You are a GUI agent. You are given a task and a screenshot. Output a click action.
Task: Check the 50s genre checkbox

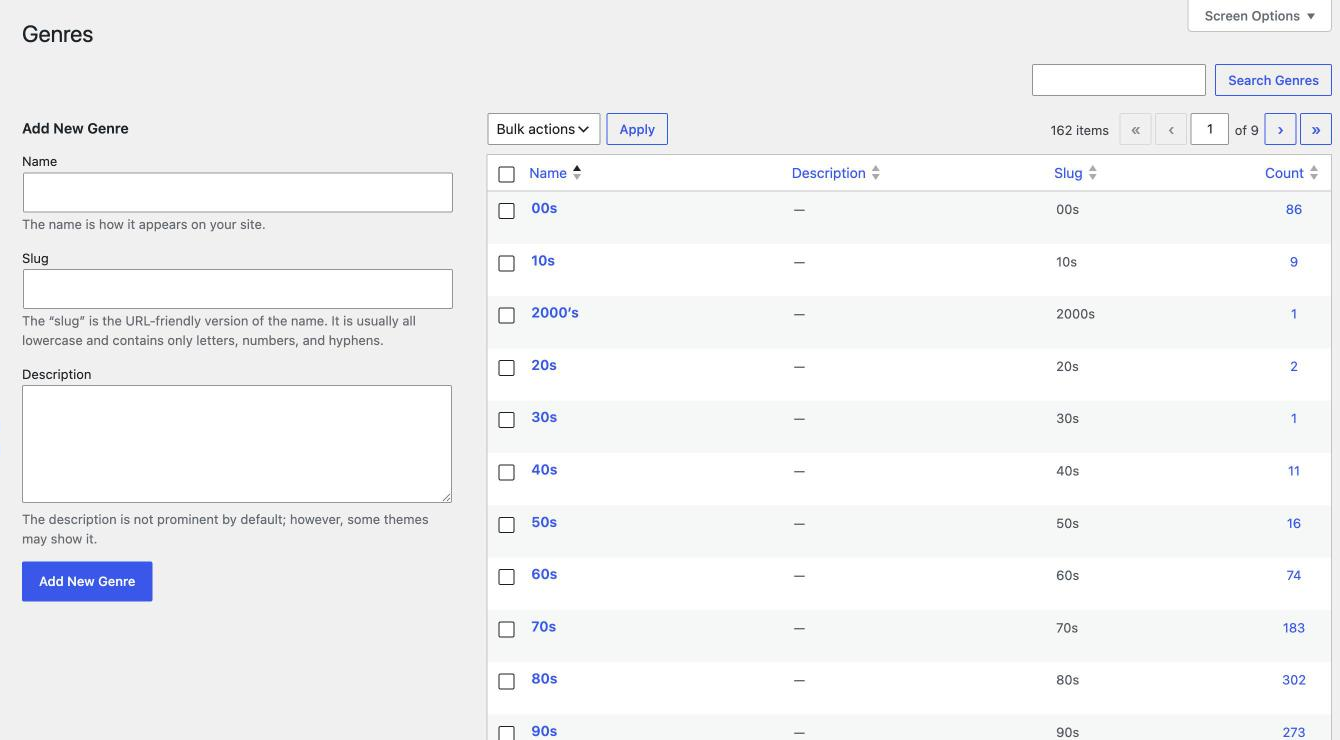pyautogui.click(x=507, y=525)
